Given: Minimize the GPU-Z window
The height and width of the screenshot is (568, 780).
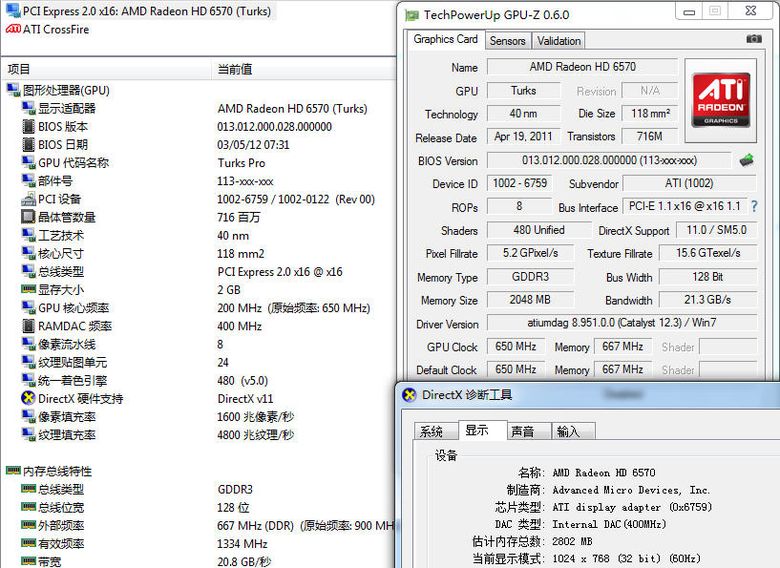Looking at the screenshot, I should tap(689, 11).
